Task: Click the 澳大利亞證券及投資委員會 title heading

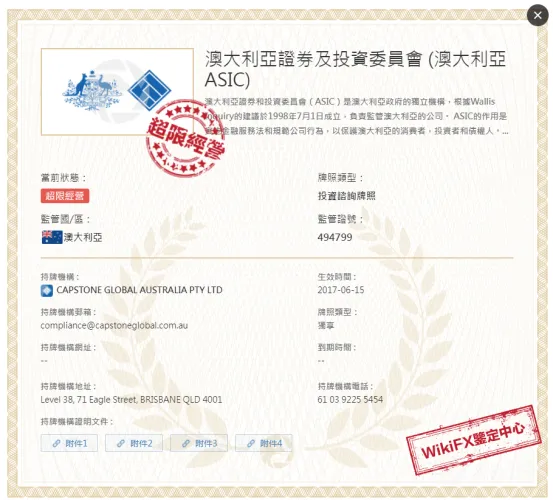Action: 355,69
